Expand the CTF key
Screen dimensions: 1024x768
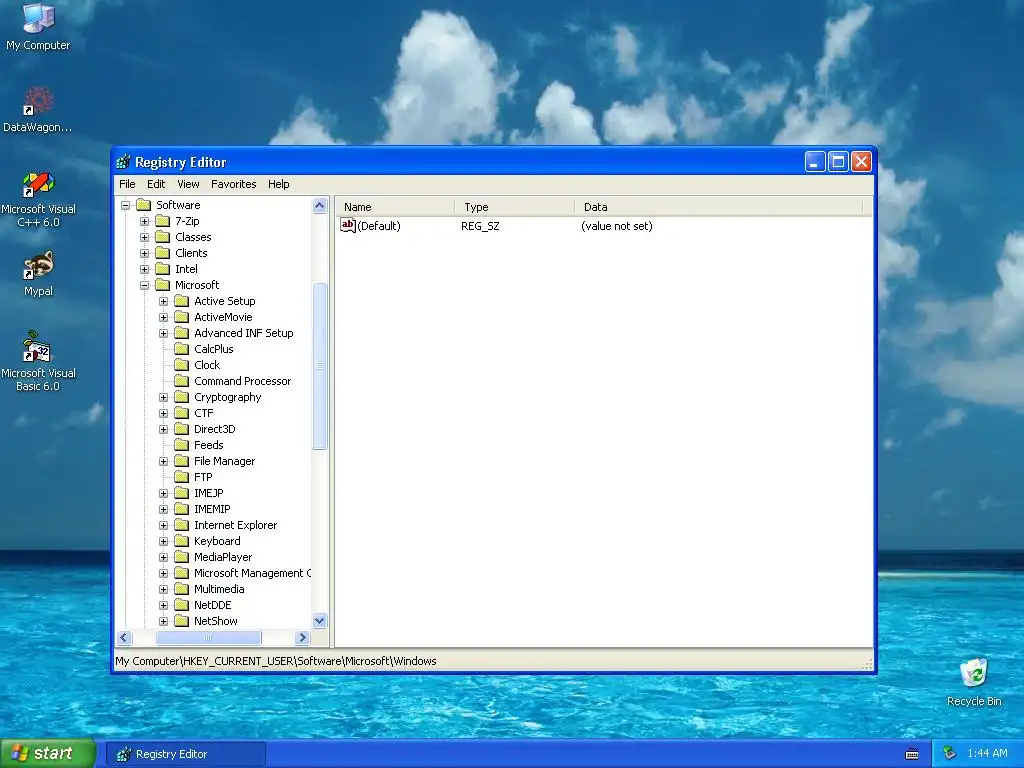pos(163,413)
